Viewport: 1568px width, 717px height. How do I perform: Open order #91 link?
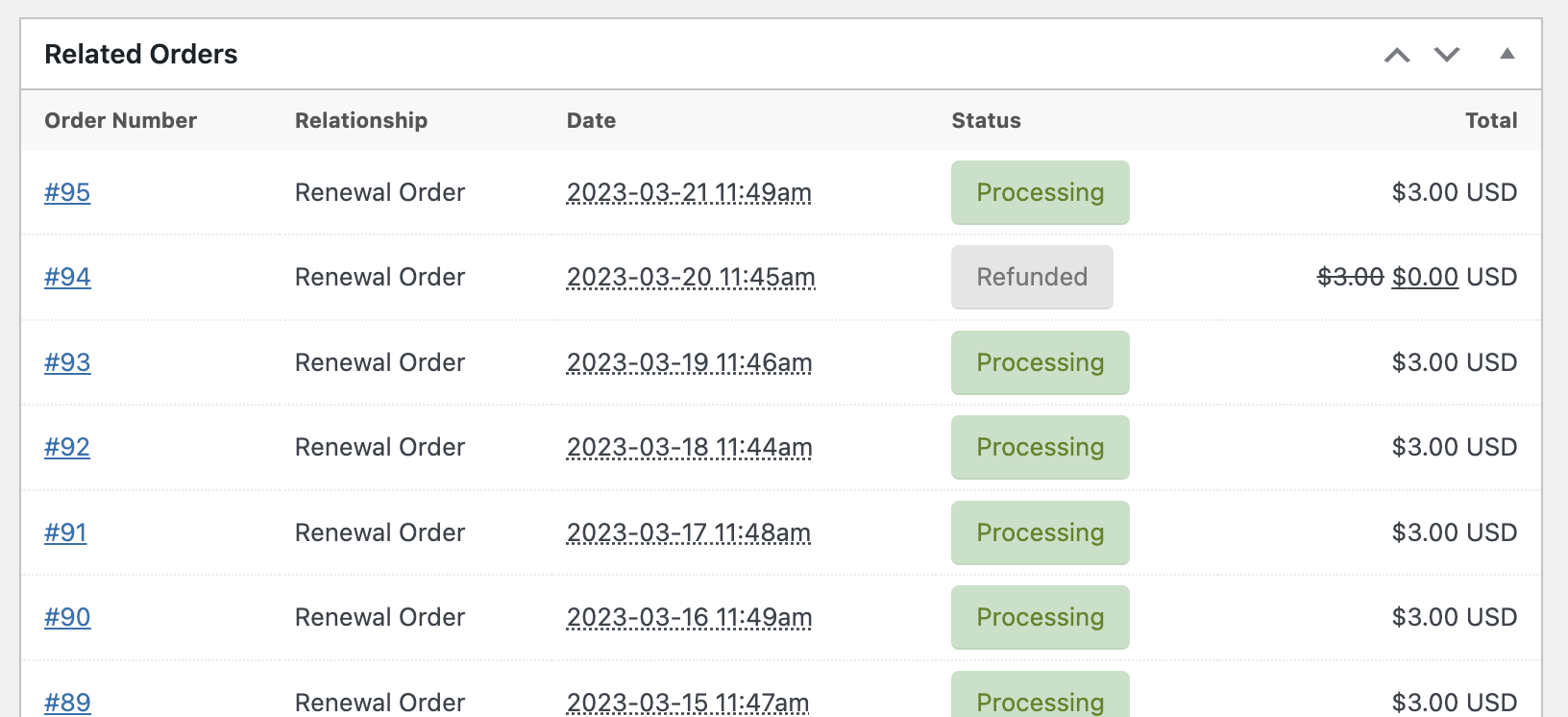click(65, 532)
